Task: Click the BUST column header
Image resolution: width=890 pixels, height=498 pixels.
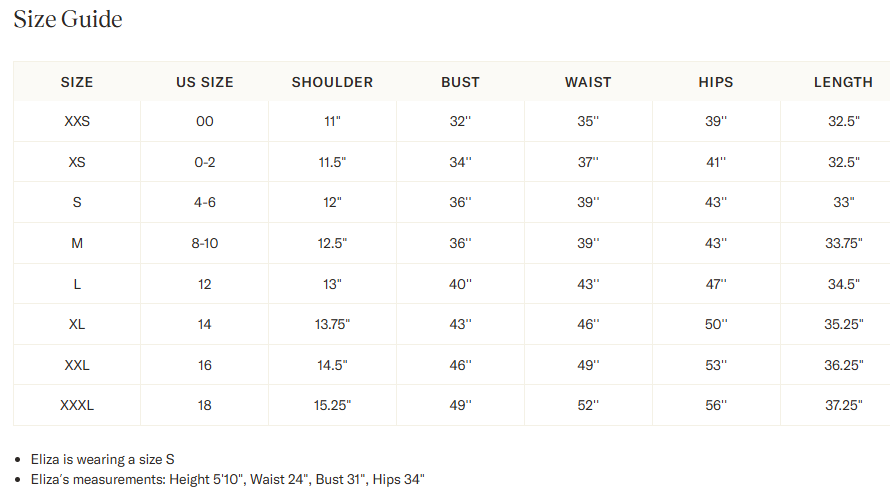Action: tap(460, 82)
